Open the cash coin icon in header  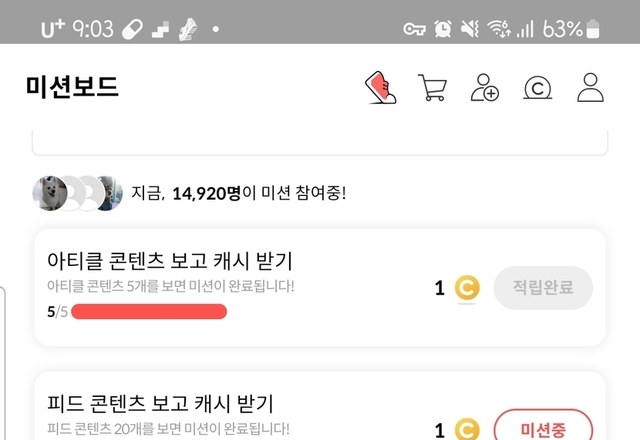(538, 88)
